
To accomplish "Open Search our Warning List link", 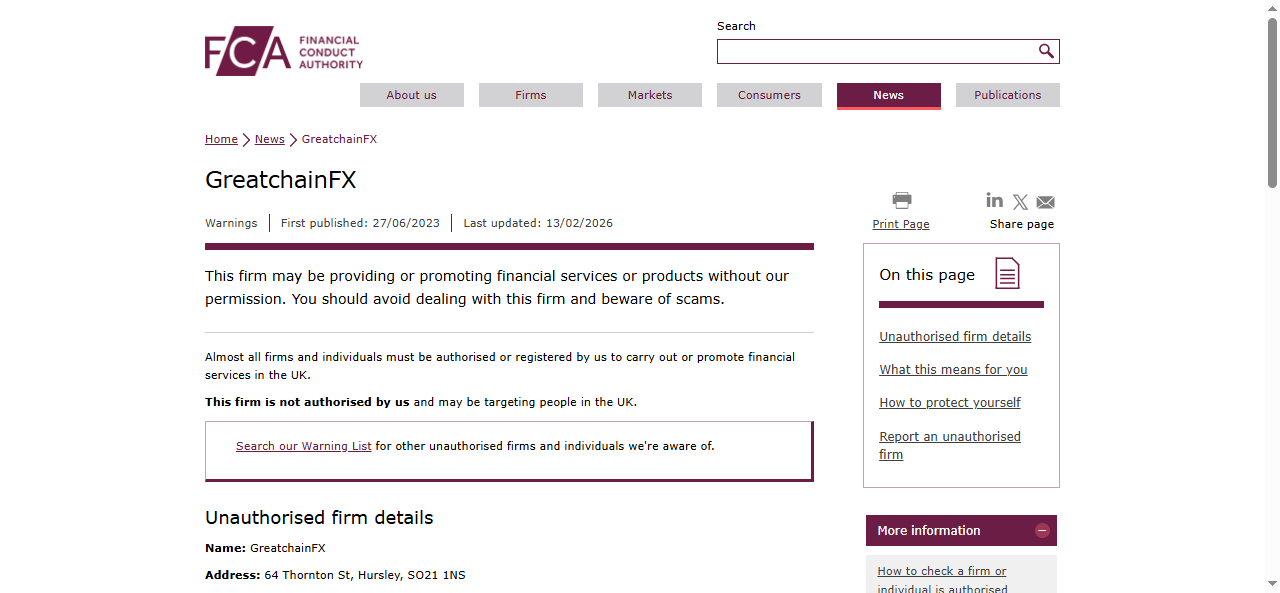I will pos(304,446).
